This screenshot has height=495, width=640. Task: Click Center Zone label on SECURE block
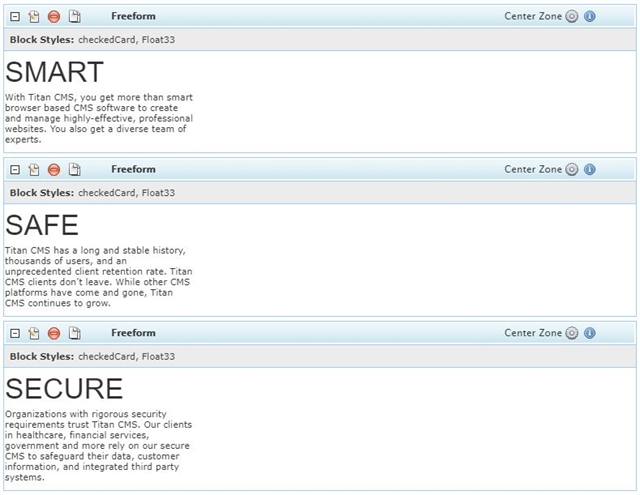pyautogui.click(x=533, y=333)
